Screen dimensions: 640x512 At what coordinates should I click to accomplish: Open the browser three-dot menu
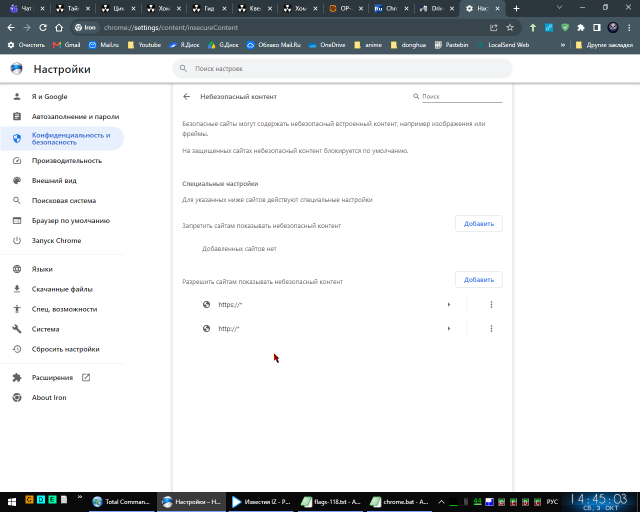629,27
